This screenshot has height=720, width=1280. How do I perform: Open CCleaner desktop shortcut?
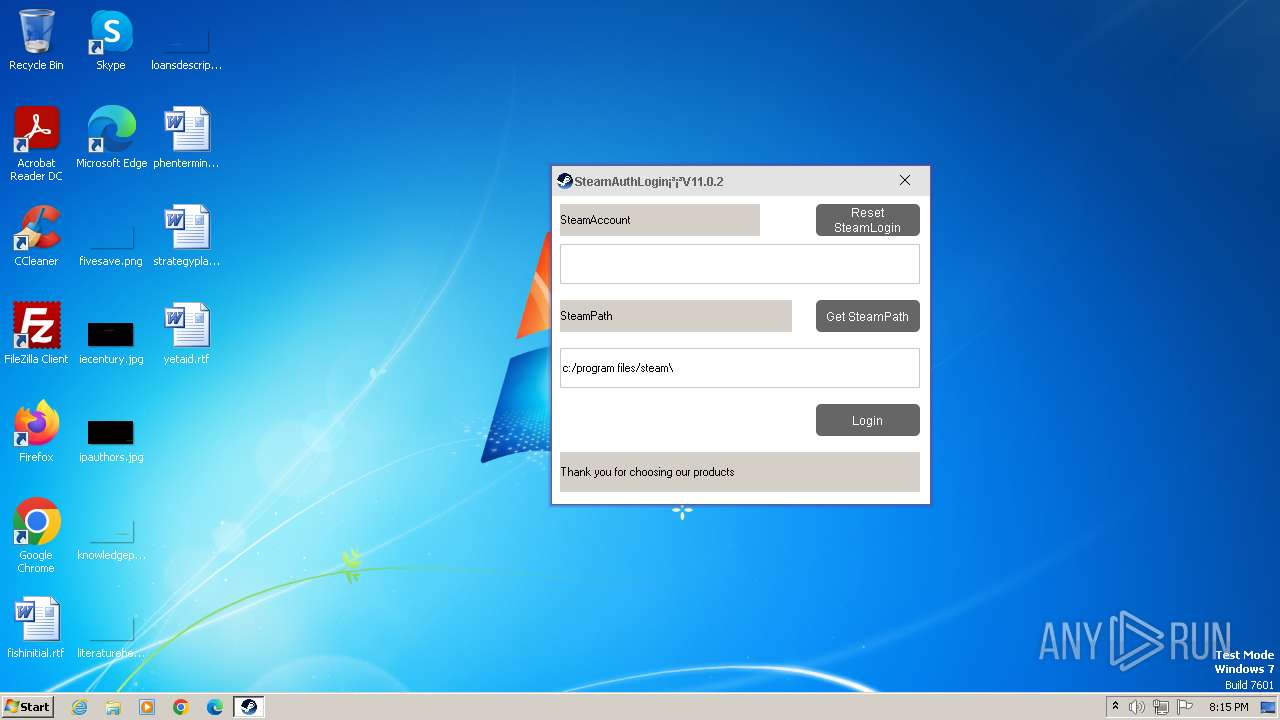(36, 236)
